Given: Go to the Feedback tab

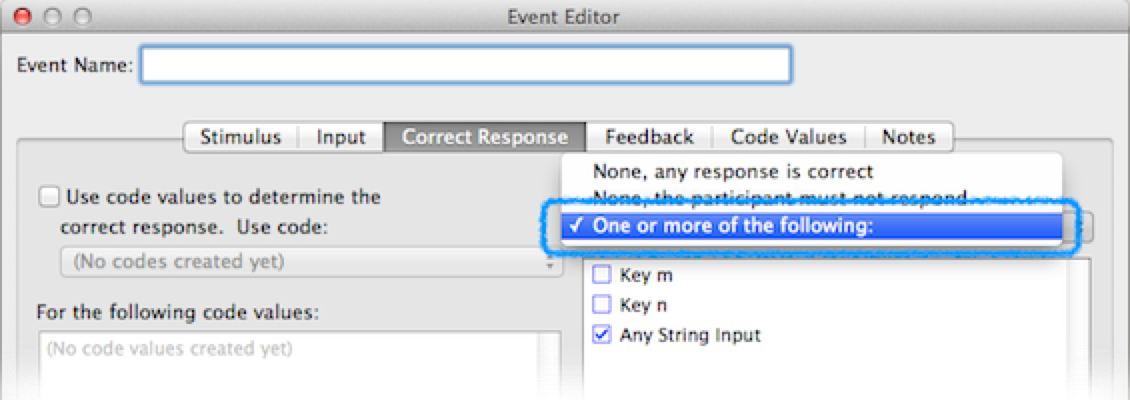Looking at the screenshot, I should (x=649, y=138).
